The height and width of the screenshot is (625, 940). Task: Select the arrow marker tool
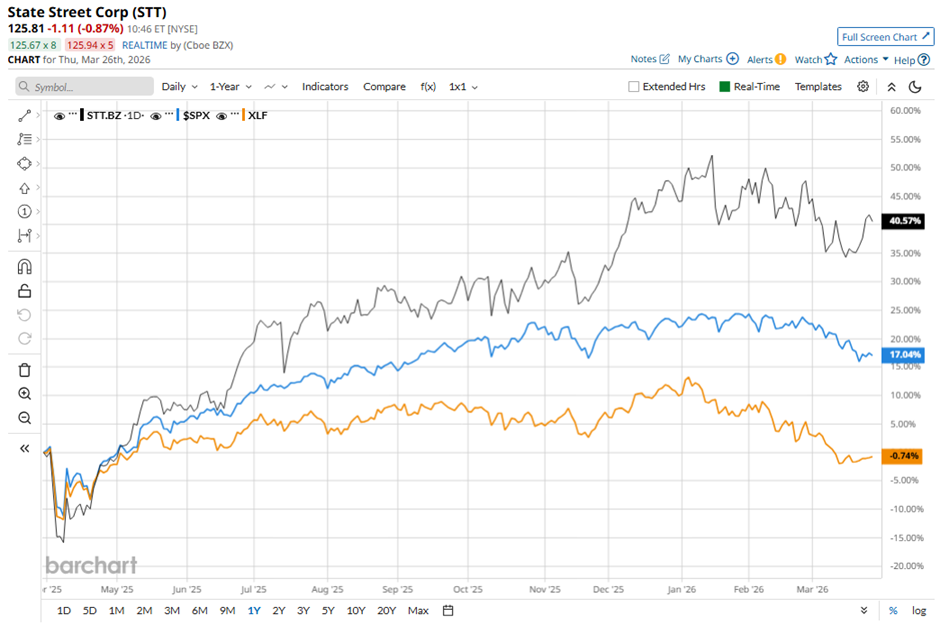click(x=25, y=188)
